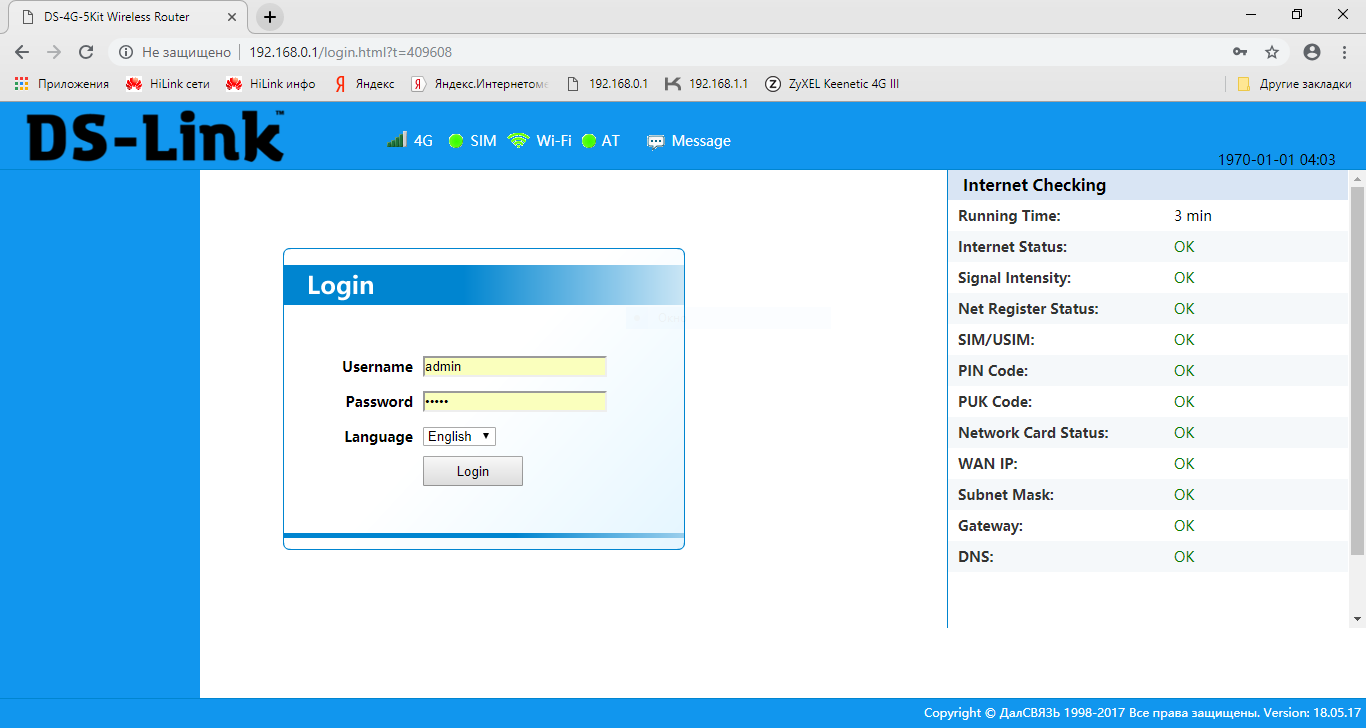The image size is (1366, 728).
Task: Open Яндекс.Интернетометр bookmark
Action: [x=481, y=84]
